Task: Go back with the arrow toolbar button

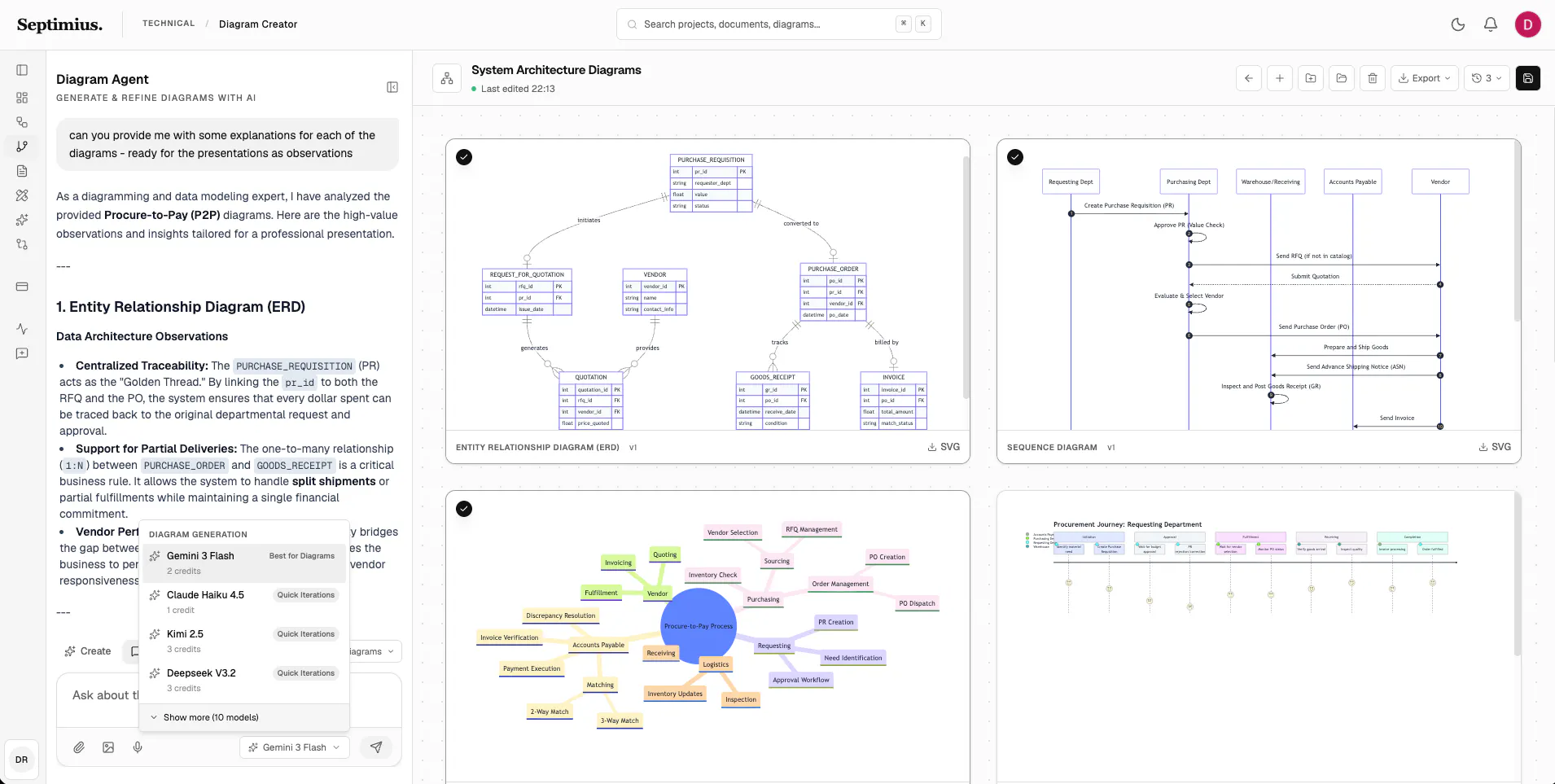Action: (x=1249, y=78)
